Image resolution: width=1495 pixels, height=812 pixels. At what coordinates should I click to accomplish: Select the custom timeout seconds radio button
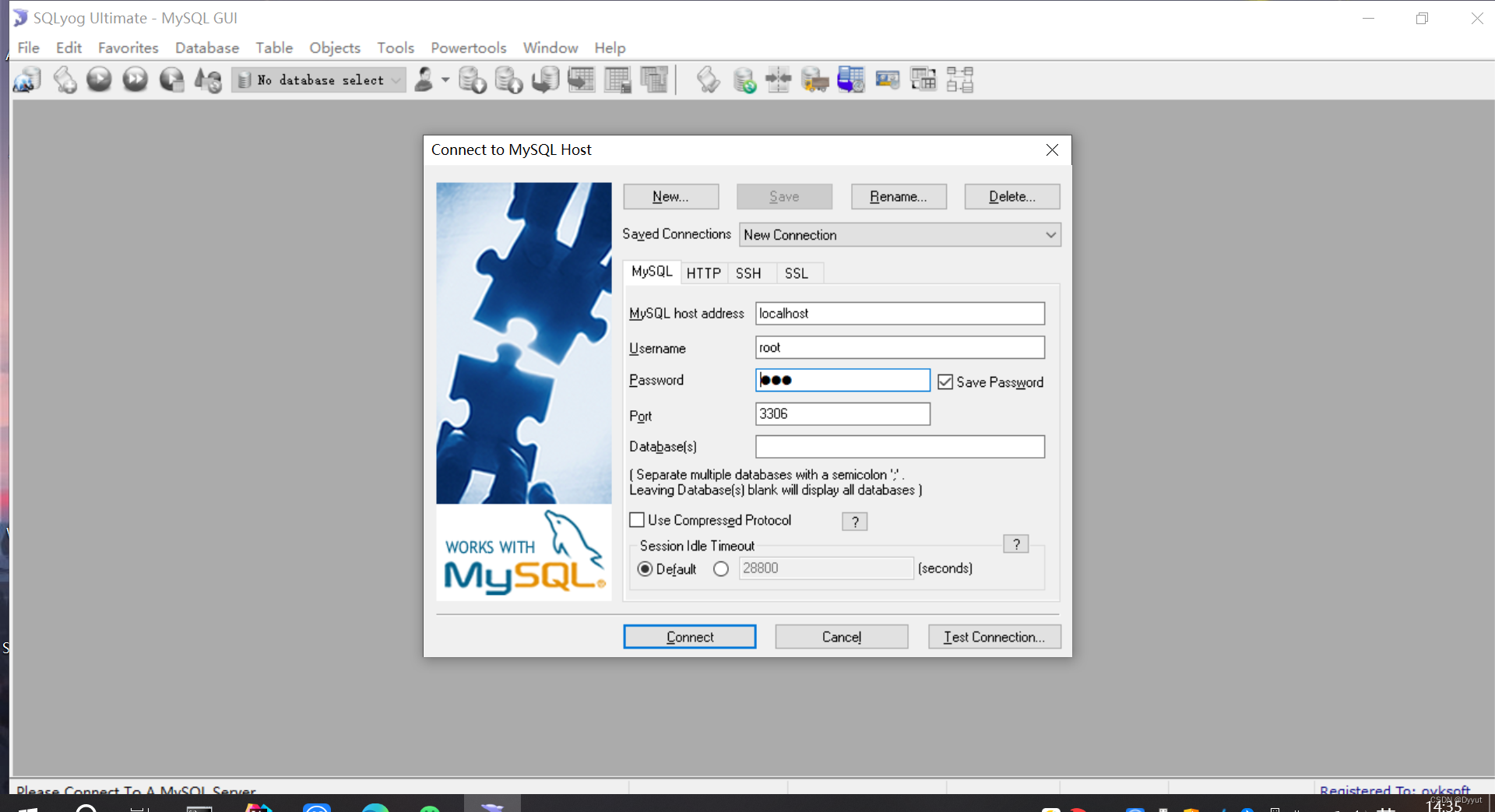[x=721, y=568]
